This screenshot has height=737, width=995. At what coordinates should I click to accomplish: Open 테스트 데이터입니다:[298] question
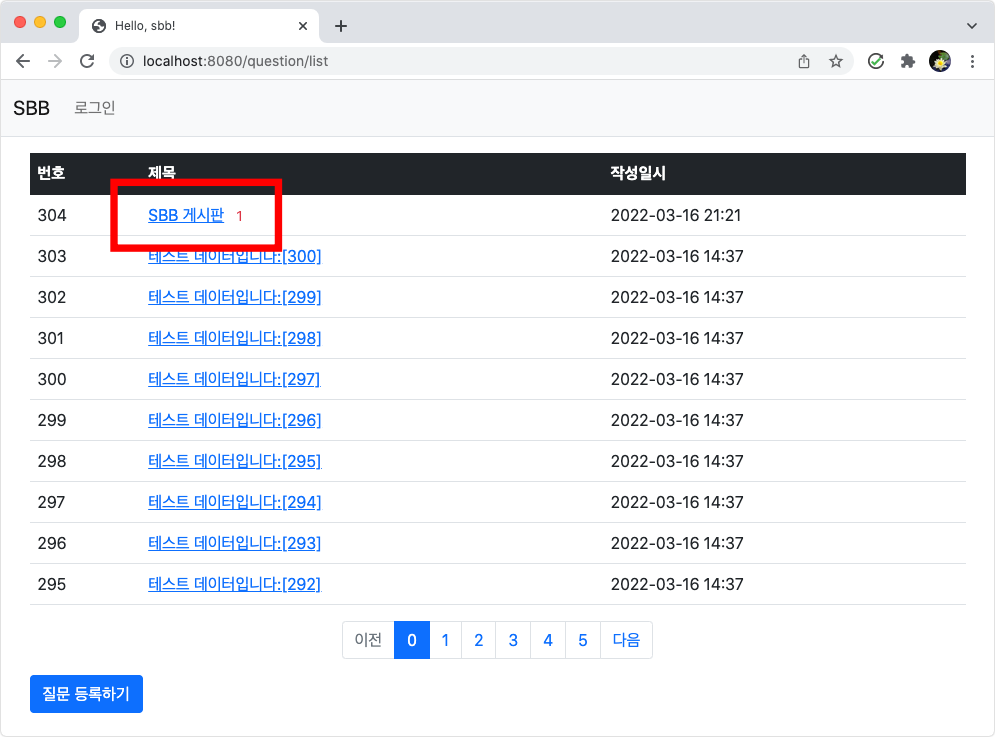[x=235, y=338]
